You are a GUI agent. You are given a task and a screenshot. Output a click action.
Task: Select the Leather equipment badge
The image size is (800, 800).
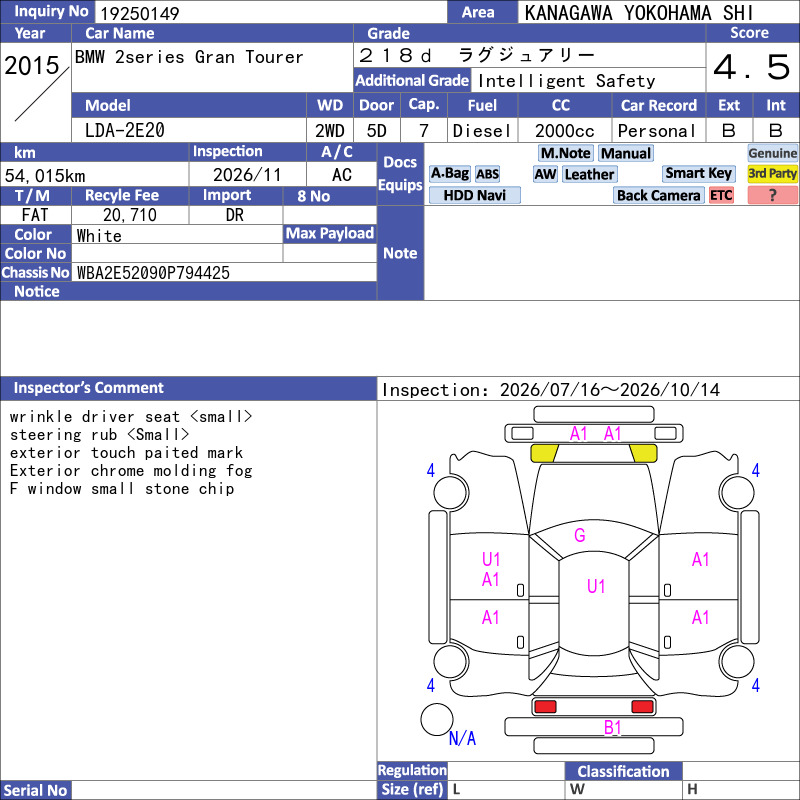click(x=589, y=174)
